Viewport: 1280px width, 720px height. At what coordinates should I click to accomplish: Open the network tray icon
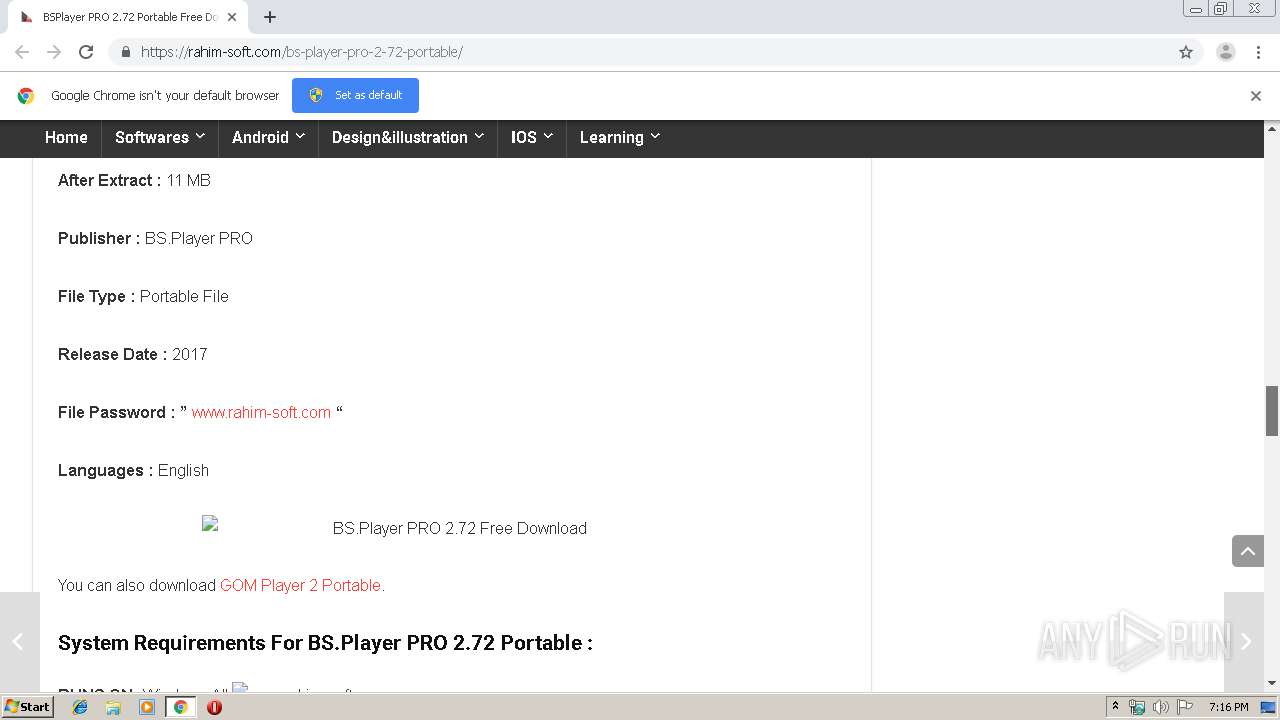1137,707
